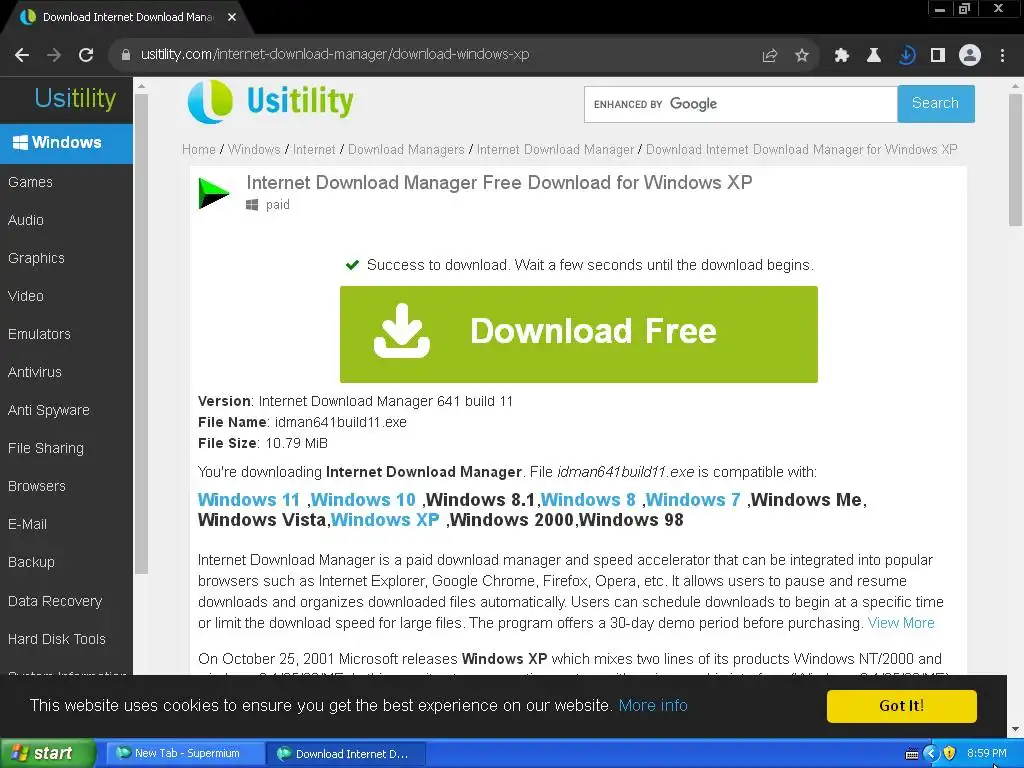Click the sidebar Usitility title
This screenshot has height=768, width=1024.
[75, 98]
